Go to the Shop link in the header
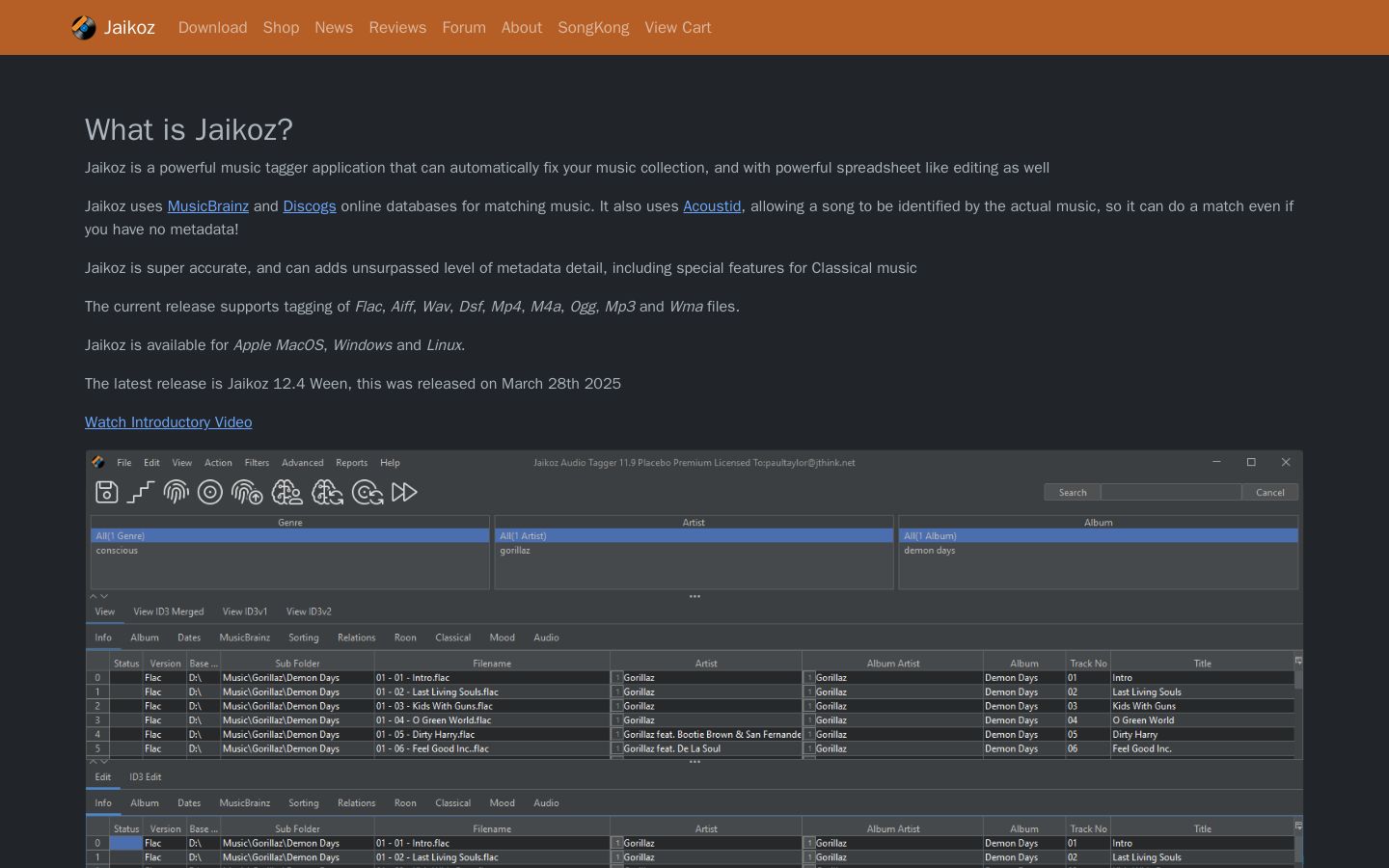Viewport: 1389px width, 868px height. [282, 28]
